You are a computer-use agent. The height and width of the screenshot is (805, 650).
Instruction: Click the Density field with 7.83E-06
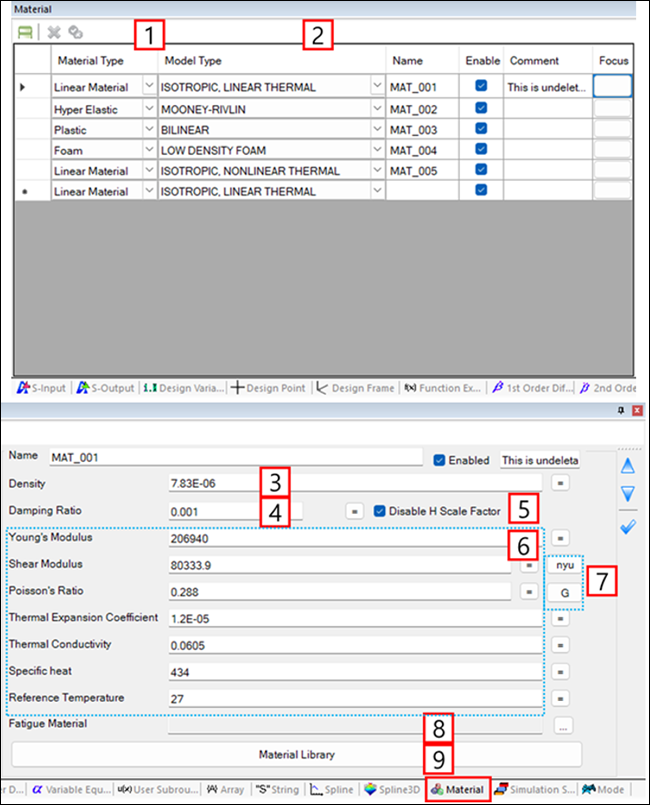(x=355, y=483)
